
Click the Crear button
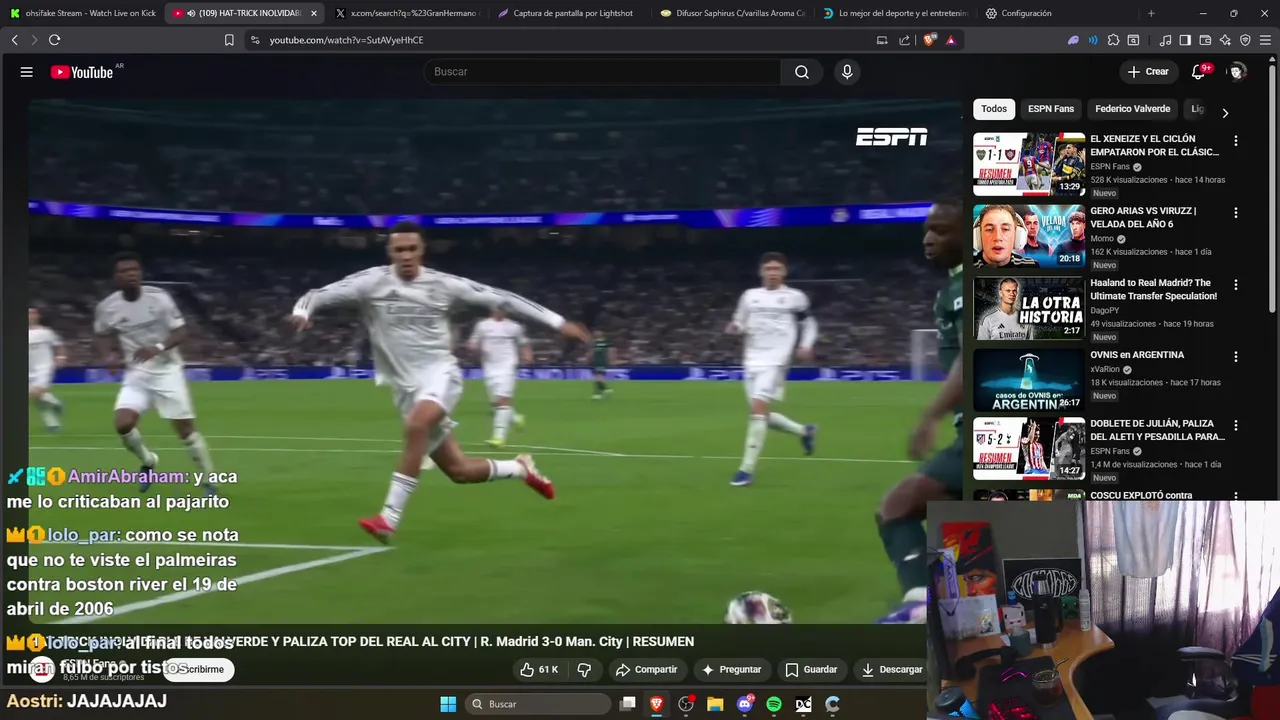1148,72
